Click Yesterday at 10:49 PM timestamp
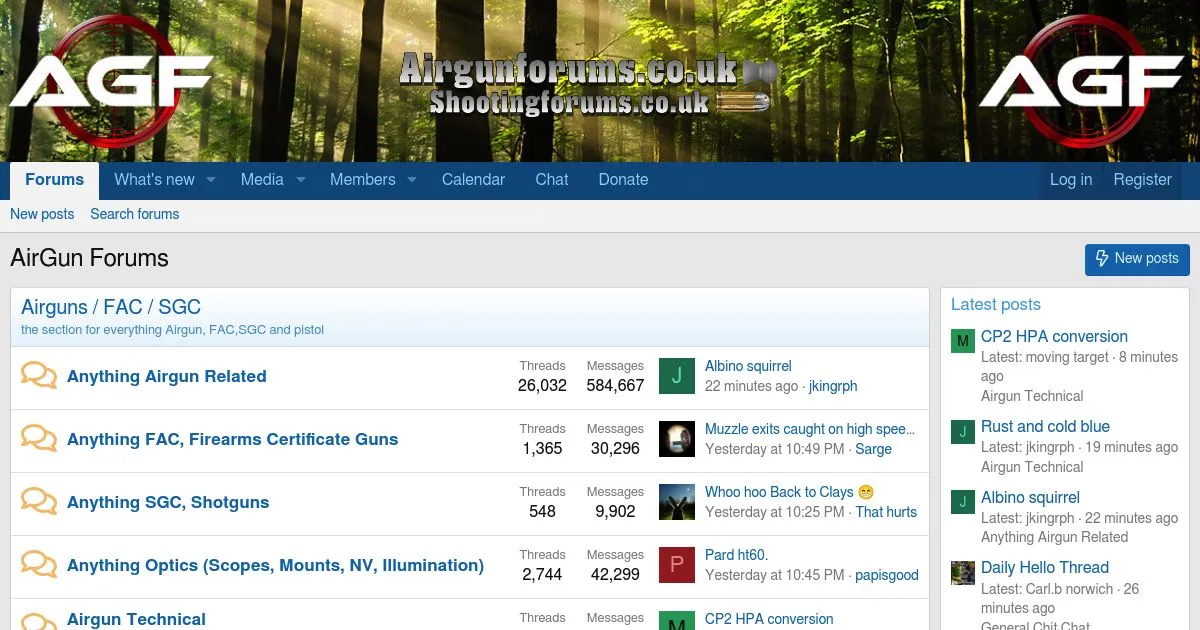The height and width of the screenshot is (630, 1200). click(x=775, y=449)
